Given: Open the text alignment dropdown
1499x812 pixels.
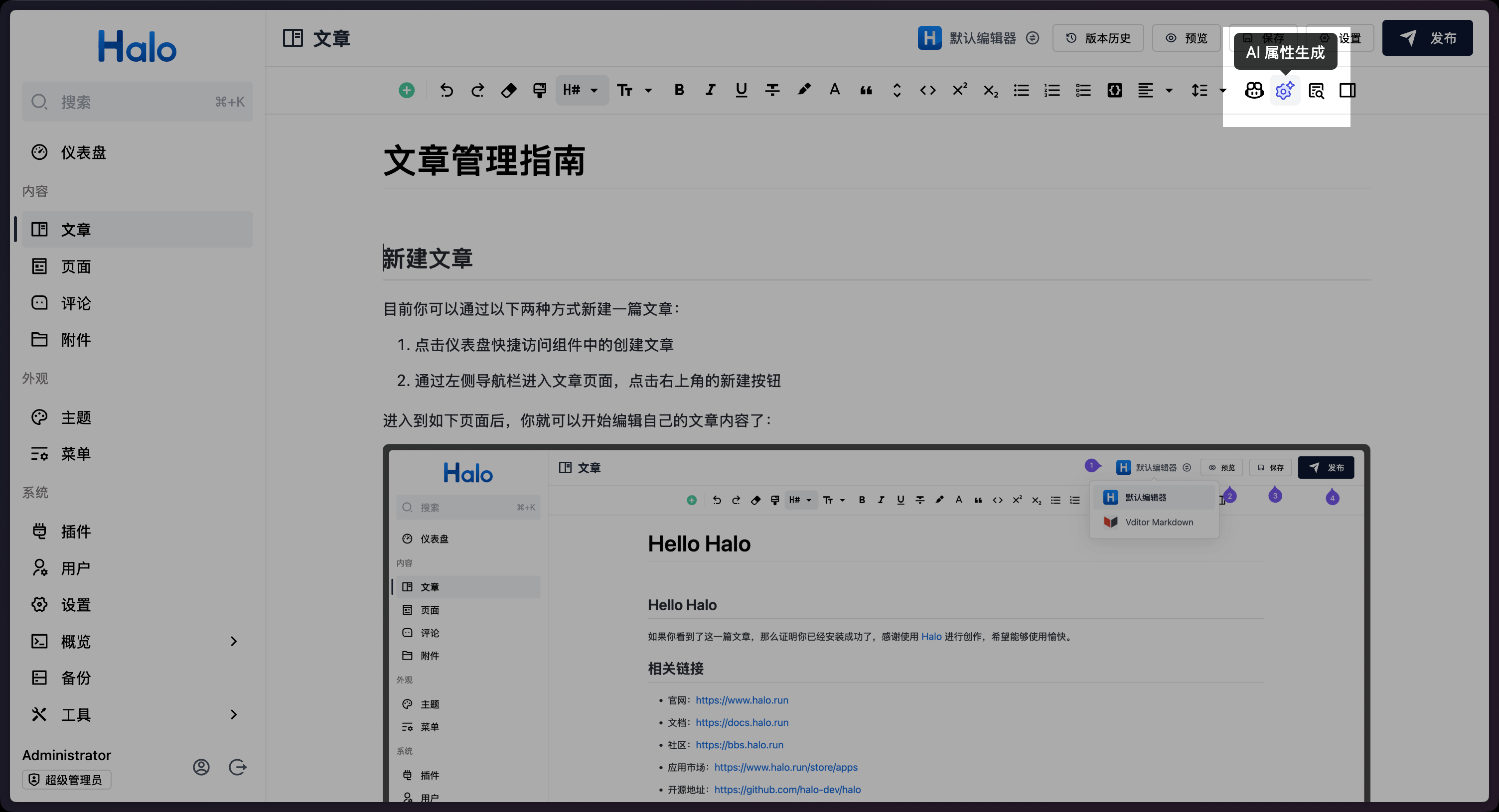Looking at the screenshot, I should [1155, 90].
